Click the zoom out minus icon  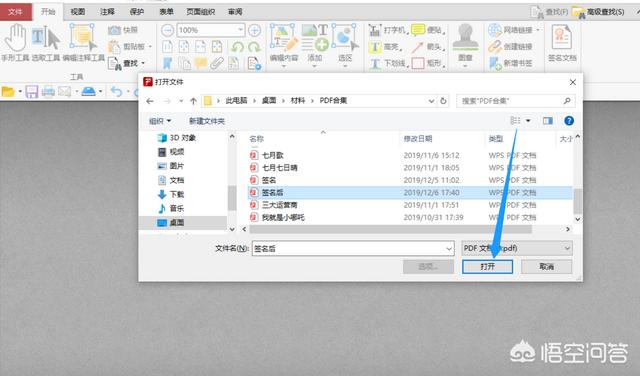click(167, 30)
